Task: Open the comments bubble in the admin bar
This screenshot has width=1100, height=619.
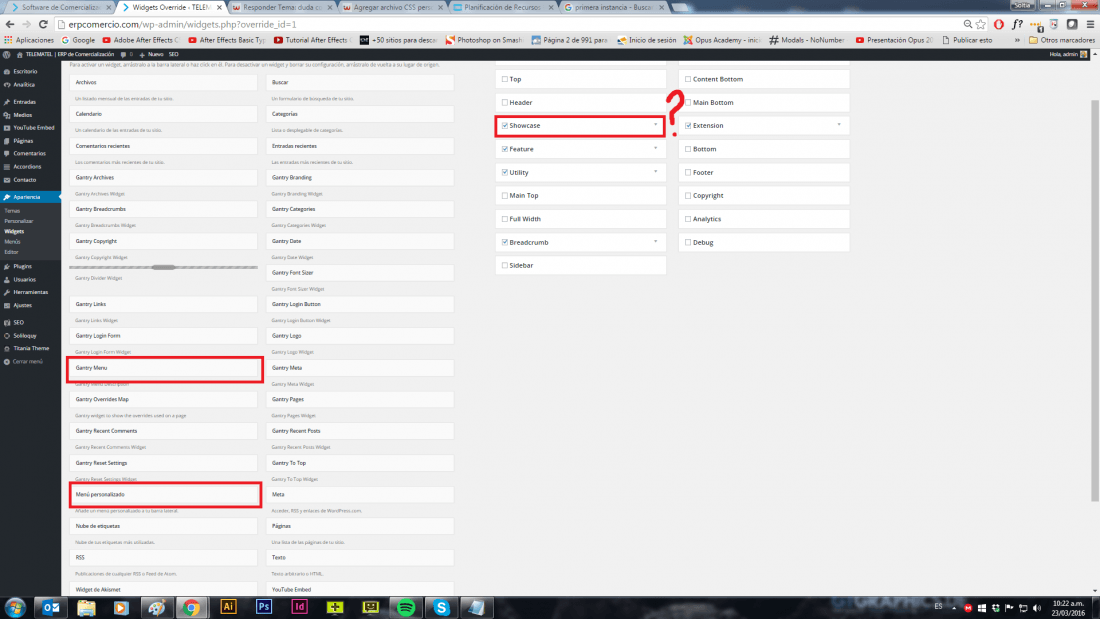Action: click(126, 54)
